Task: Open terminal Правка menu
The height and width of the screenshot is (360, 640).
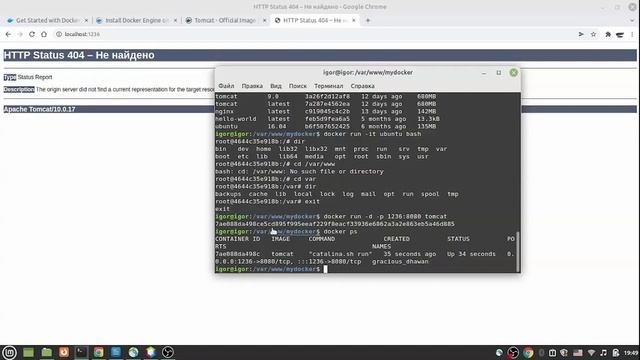Action: click(252, 86)
